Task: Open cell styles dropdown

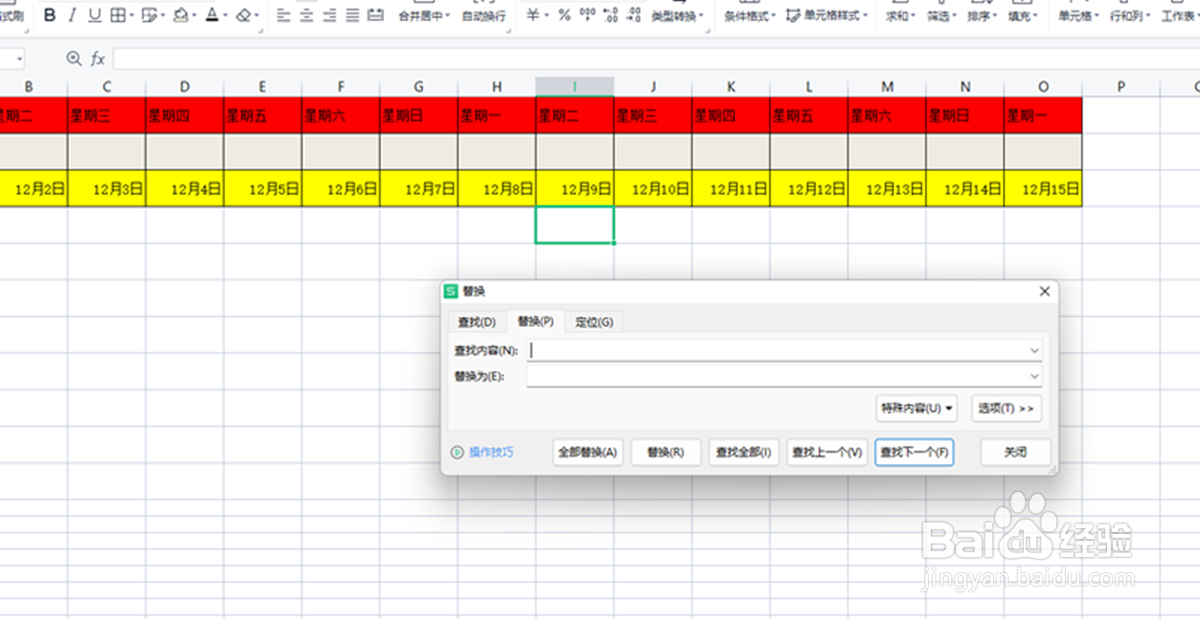Action: tap(827, 16)
